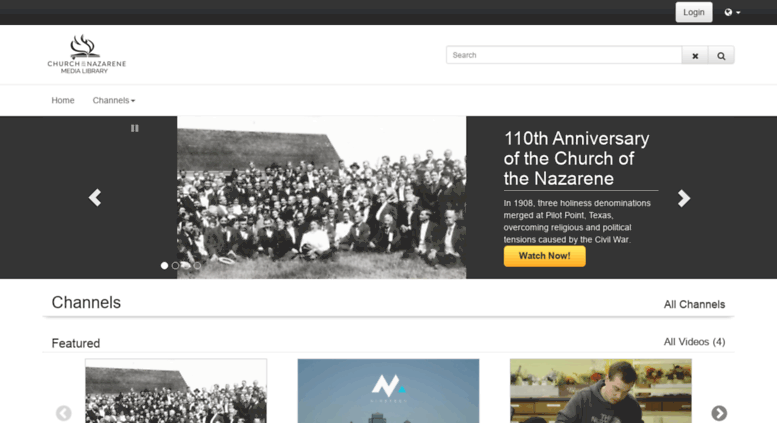Click the Login button
777x423 pixels.
[x=694, y=12]
